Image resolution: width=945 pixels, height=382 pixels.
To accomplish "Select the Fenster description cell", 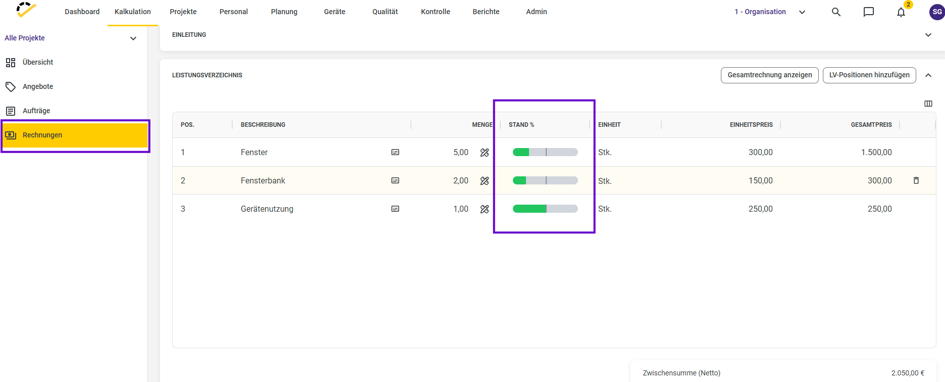I will tap(254, 152).
